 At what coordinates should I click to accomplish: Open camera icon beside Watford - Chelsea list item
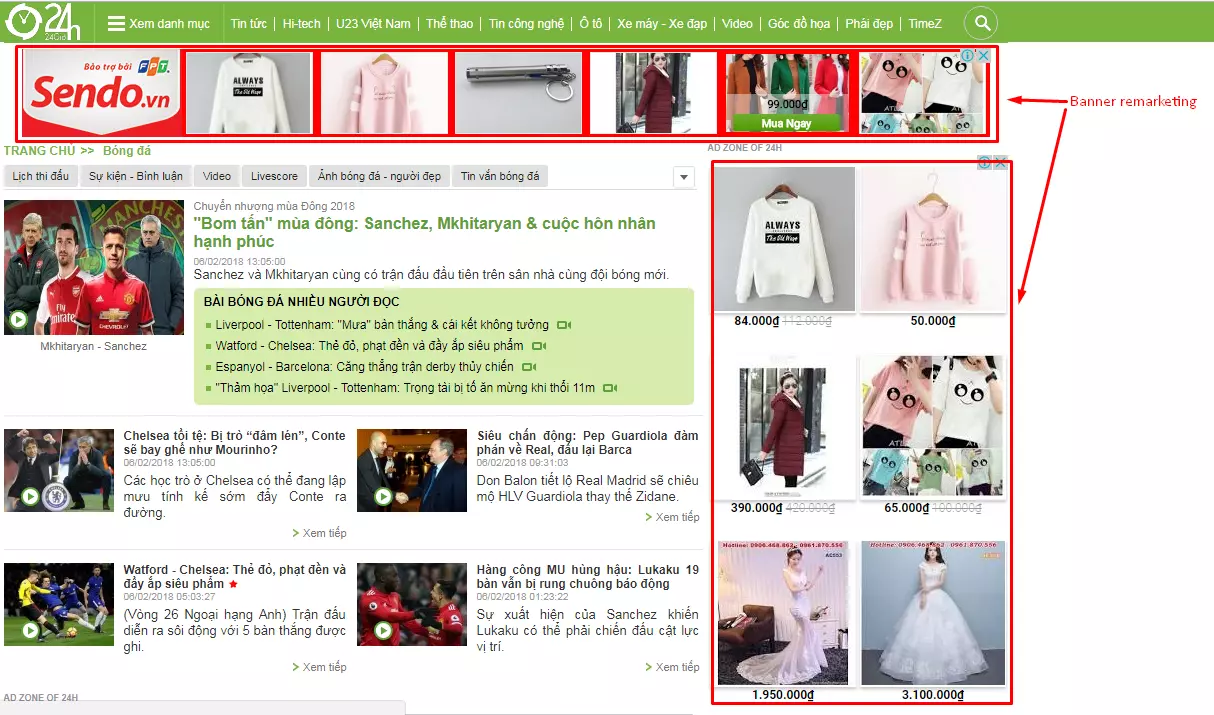pyautogui.click(x=540, y=346)
